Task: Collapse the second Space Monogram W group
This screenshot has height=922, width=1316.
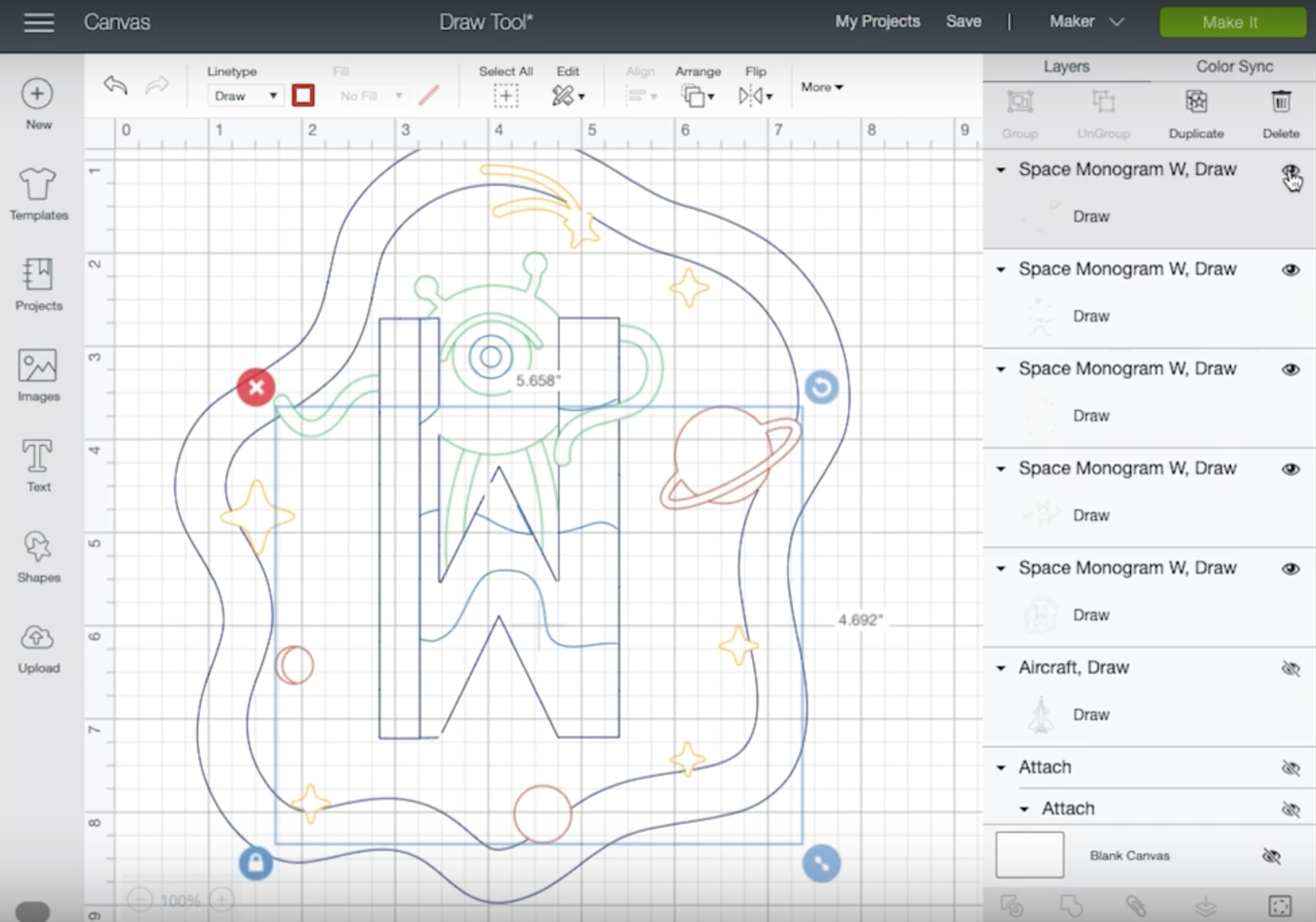Action: pyautogui.click(x=1001, y=270)
